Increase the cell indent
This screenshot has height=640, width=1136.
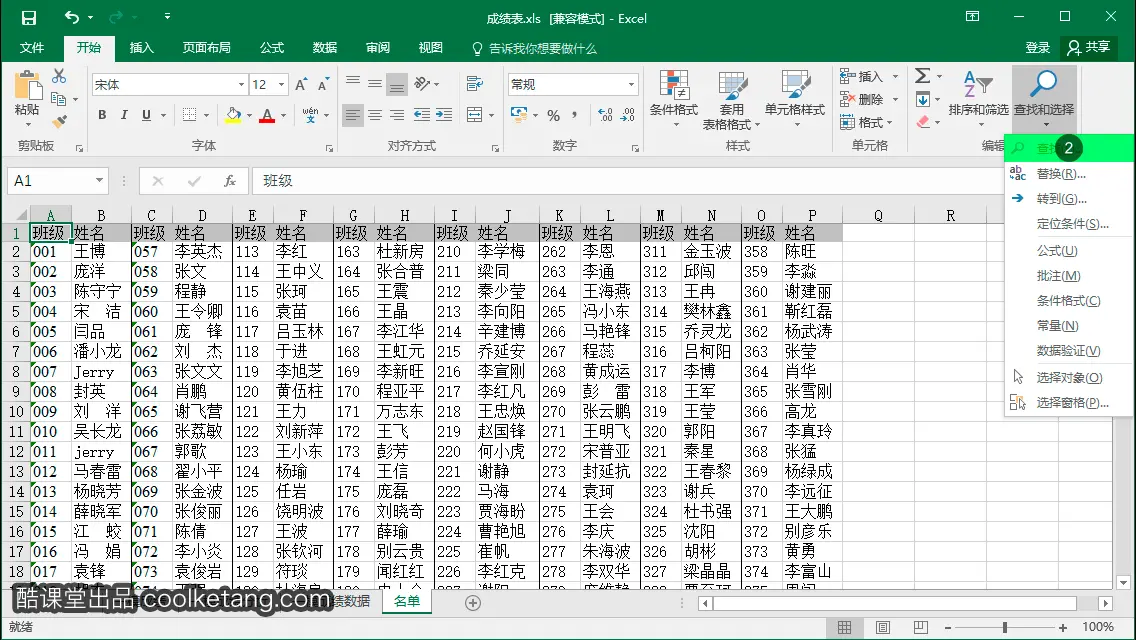click(444, 115)
